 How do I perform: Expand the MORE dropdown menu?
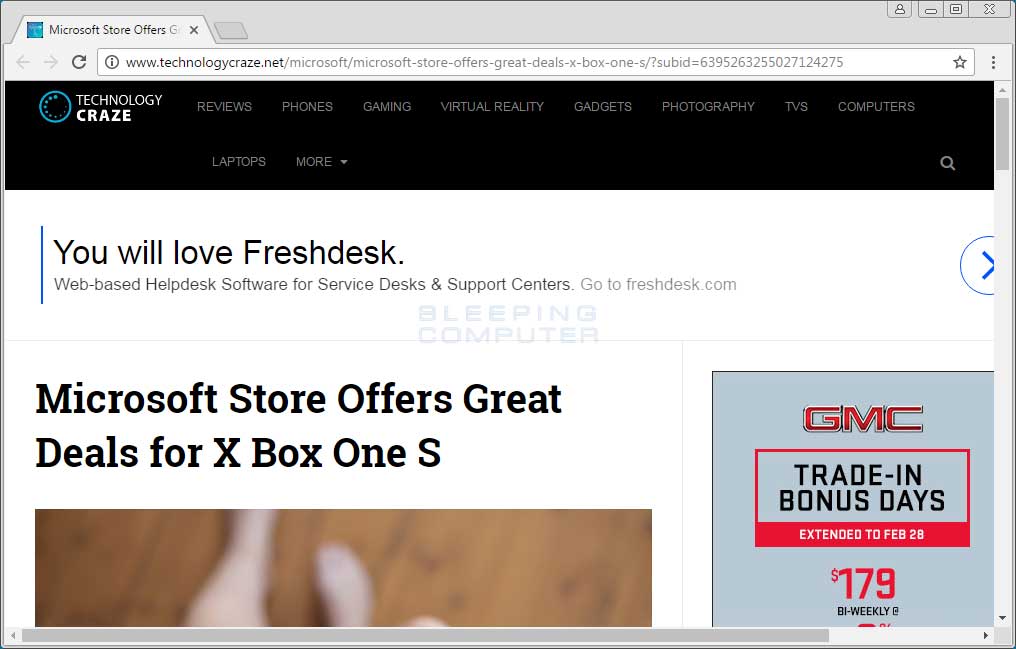tap(321, 162)
